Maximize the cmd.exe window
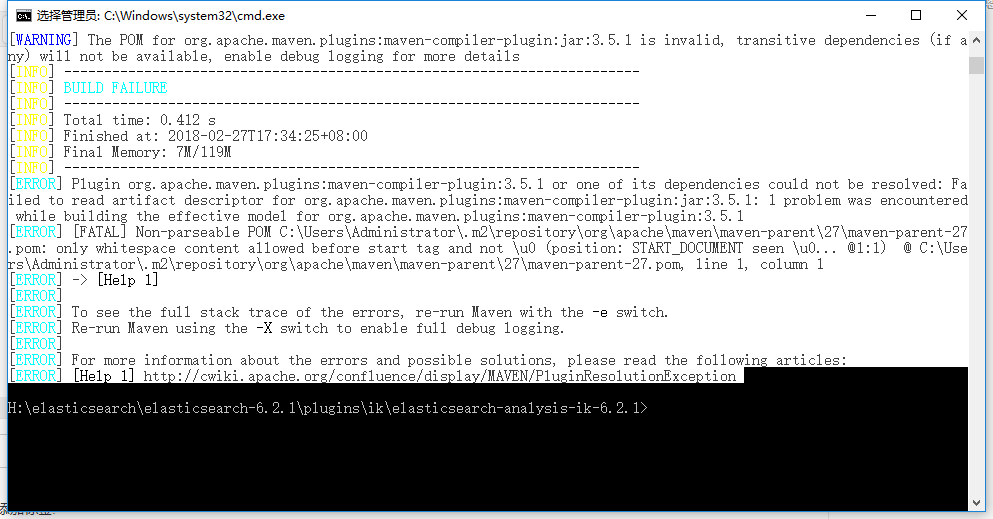993x519 pixels. point(916,15)
